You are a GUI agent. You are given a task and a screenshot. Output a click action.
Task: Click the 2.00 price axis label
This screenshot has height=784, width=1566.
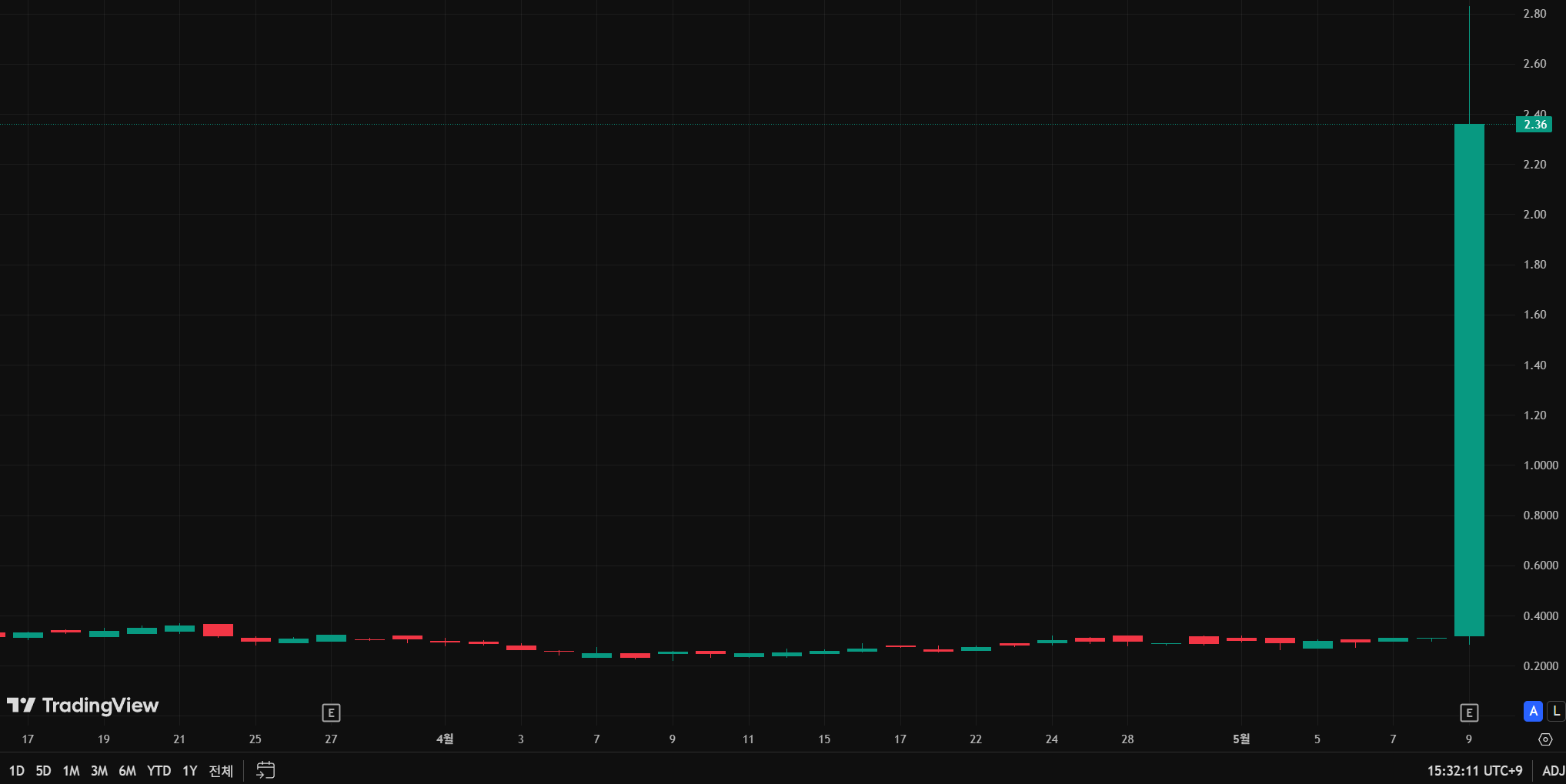pos(1534,214)
